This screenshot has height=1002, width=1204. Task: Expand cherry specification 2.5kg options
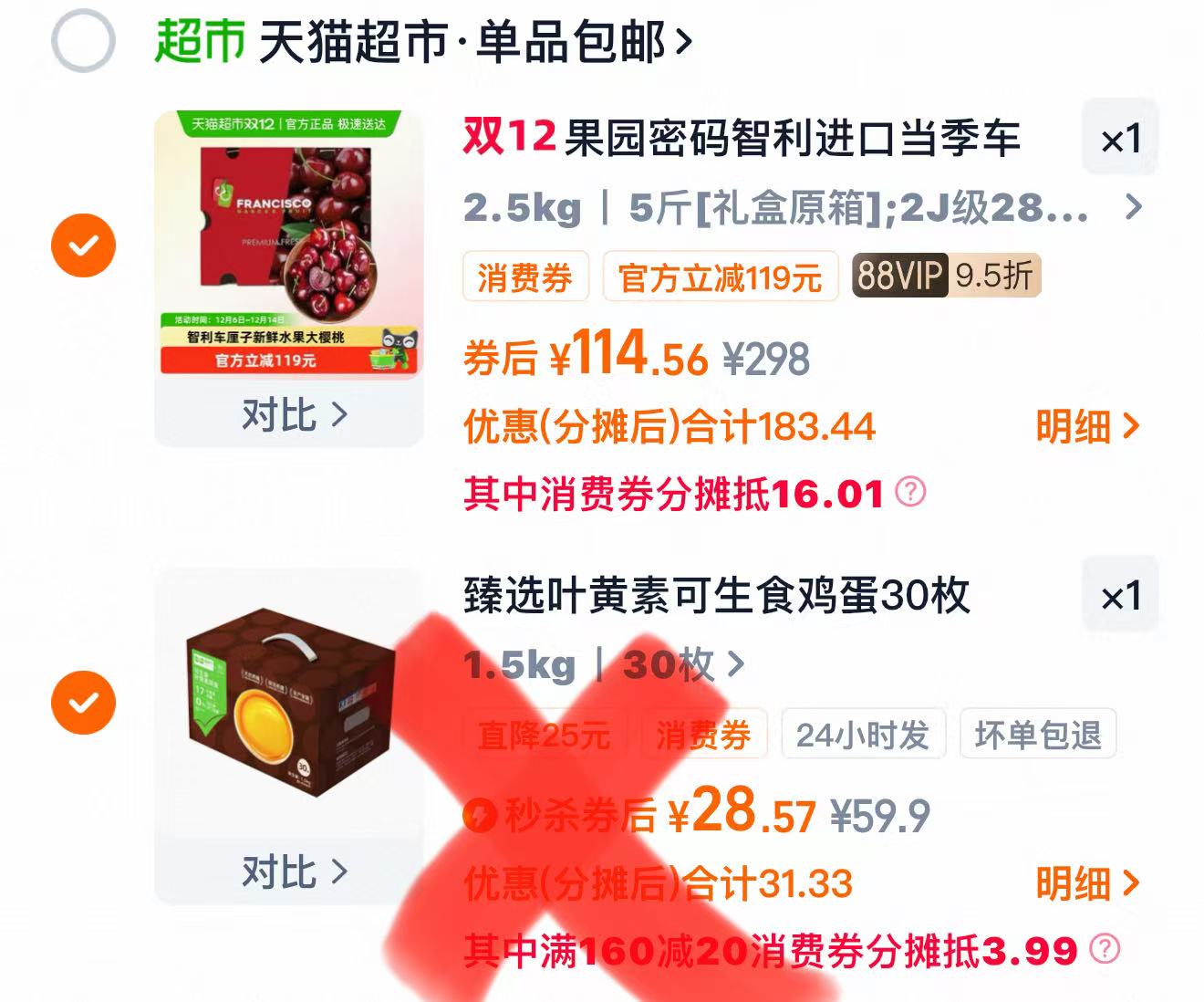coord(803,208)
